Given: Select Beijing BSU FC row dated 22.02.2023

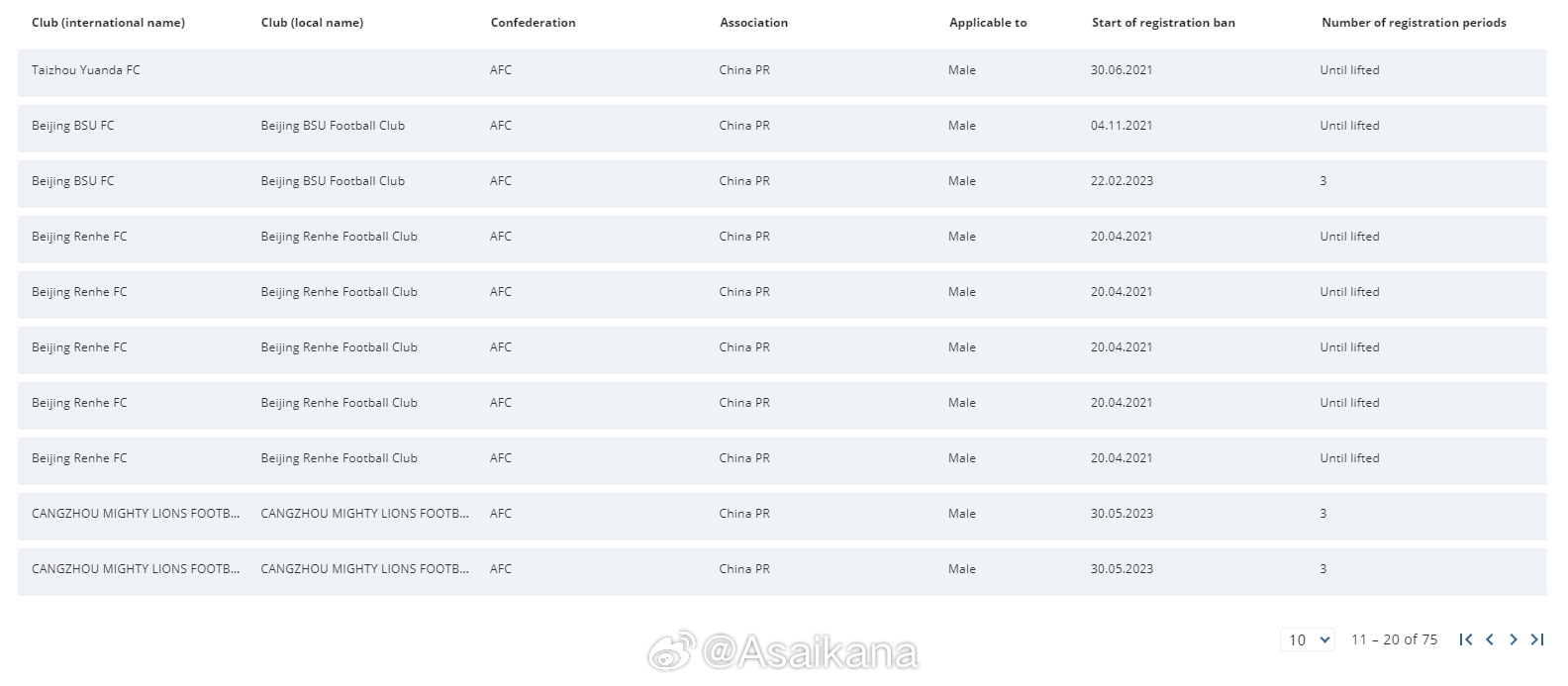Looking at the screenshot, I should point(782,183).
